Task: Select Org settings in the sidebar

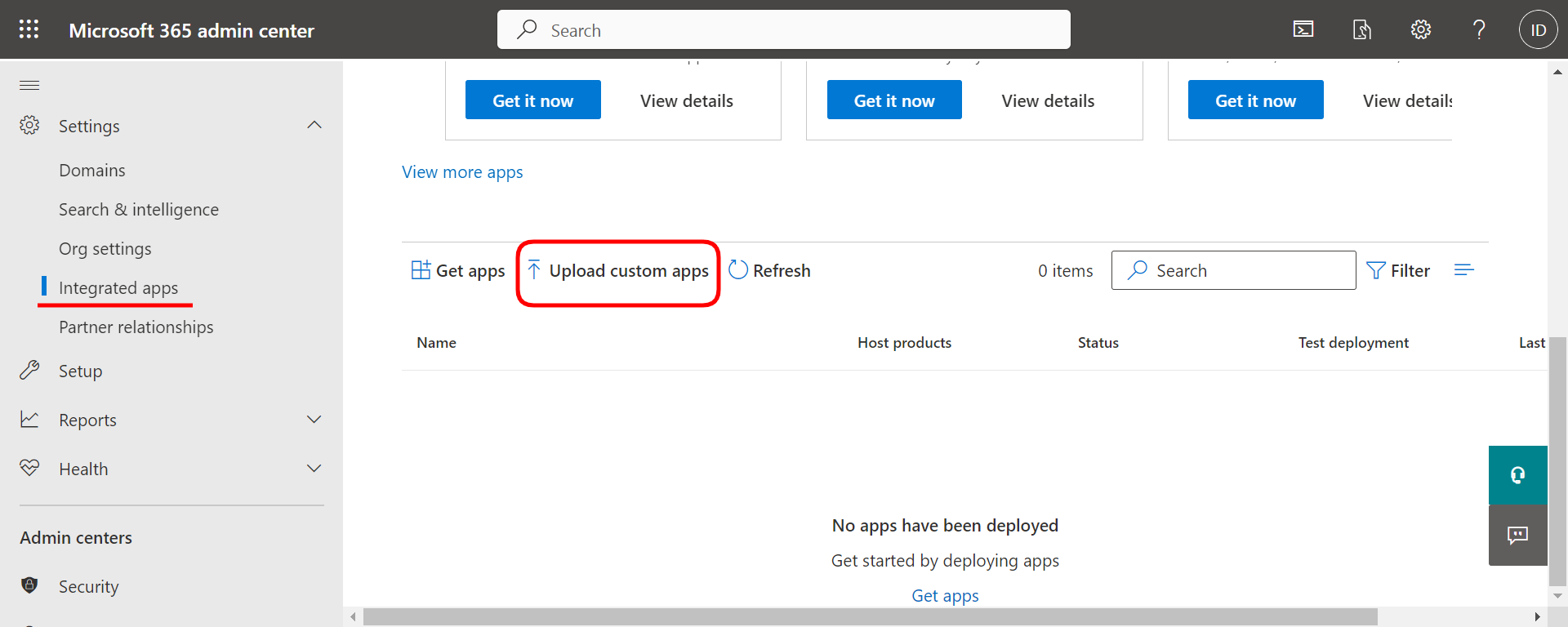Action: [105, 249]
